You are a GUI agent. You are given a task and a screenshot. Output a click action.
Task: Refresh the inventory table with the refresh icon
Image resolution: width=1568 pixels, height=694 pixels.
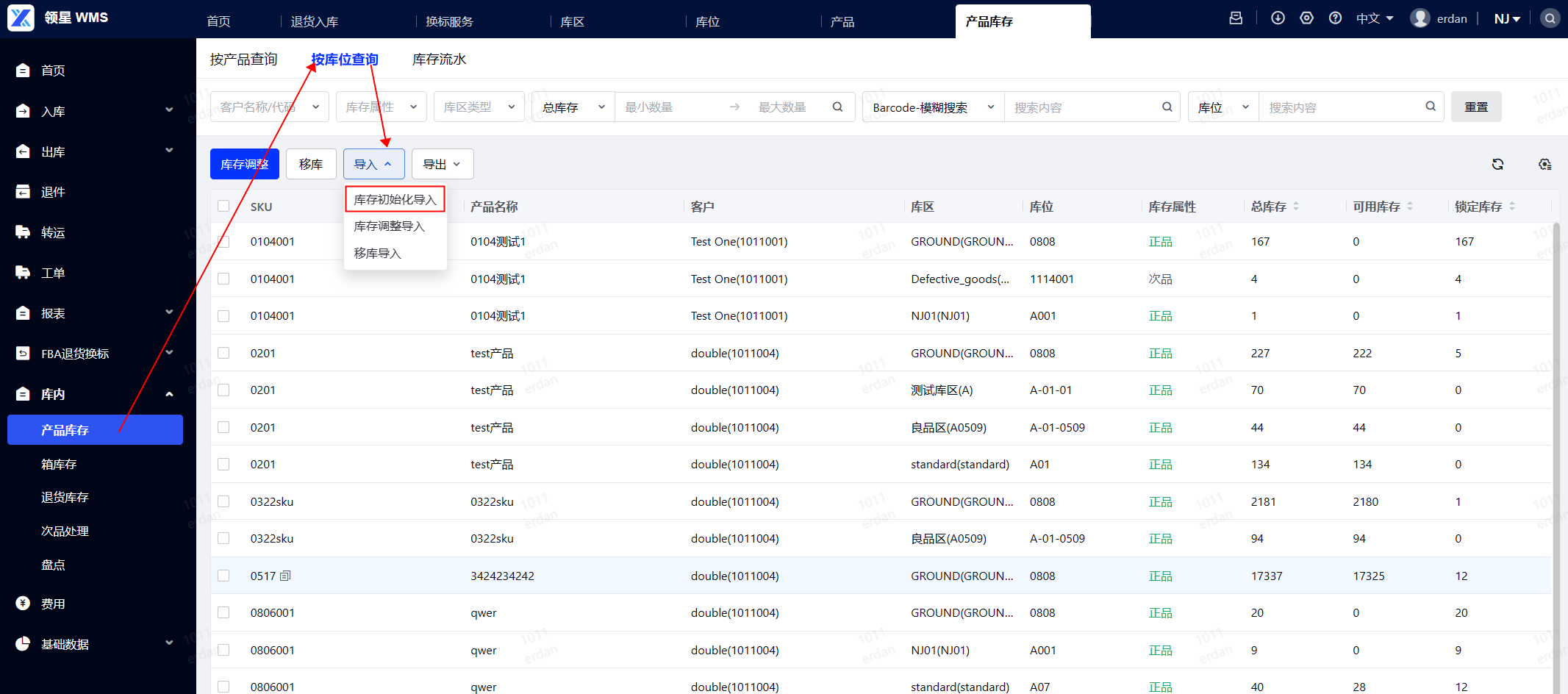click(x=1497, y=164)
